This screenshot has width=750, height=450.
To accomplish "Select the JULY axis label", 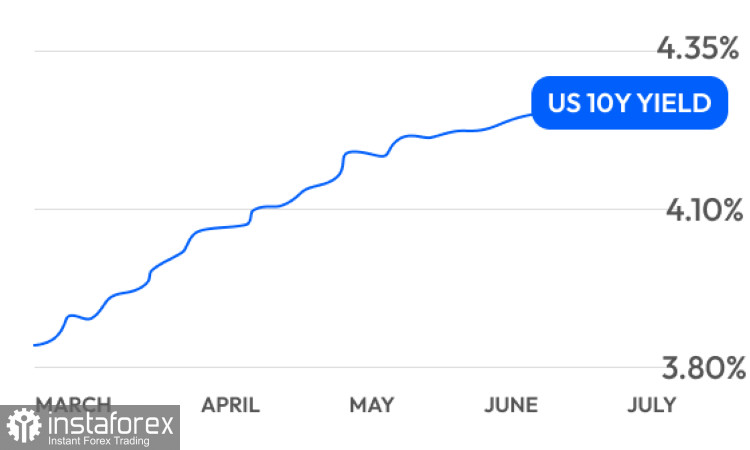I will 652,405.
